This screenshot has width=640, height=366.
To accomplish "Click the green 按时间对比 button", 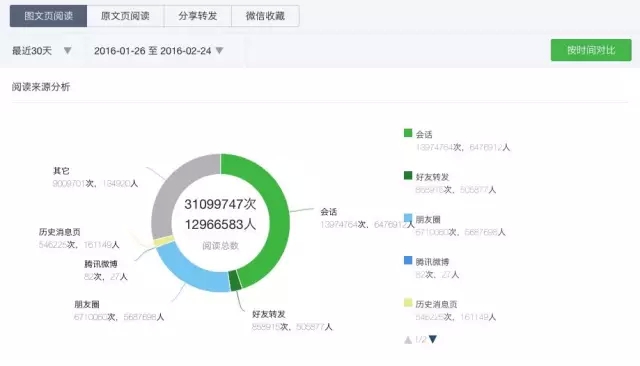I will point(591,50).
